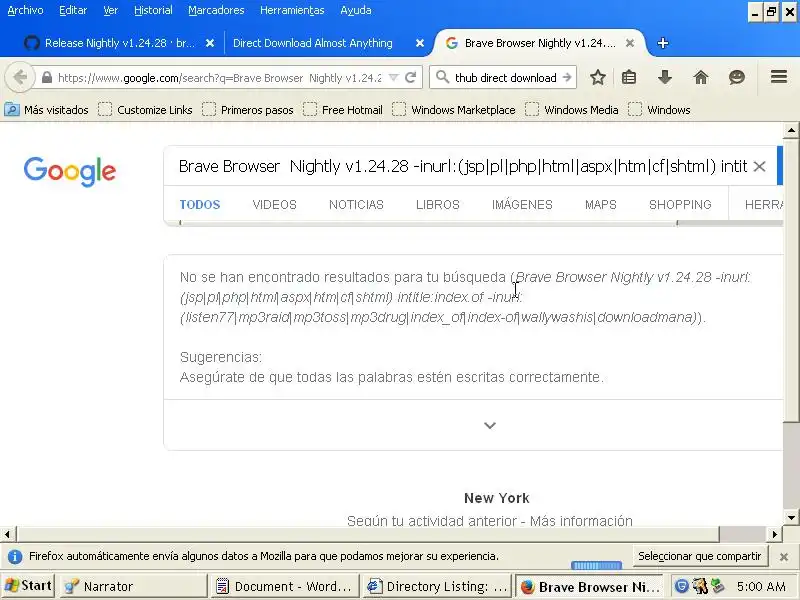The image size is (800, 600).
Task: Switch to Narrator in taskbar
Action: tap(134, 586)
